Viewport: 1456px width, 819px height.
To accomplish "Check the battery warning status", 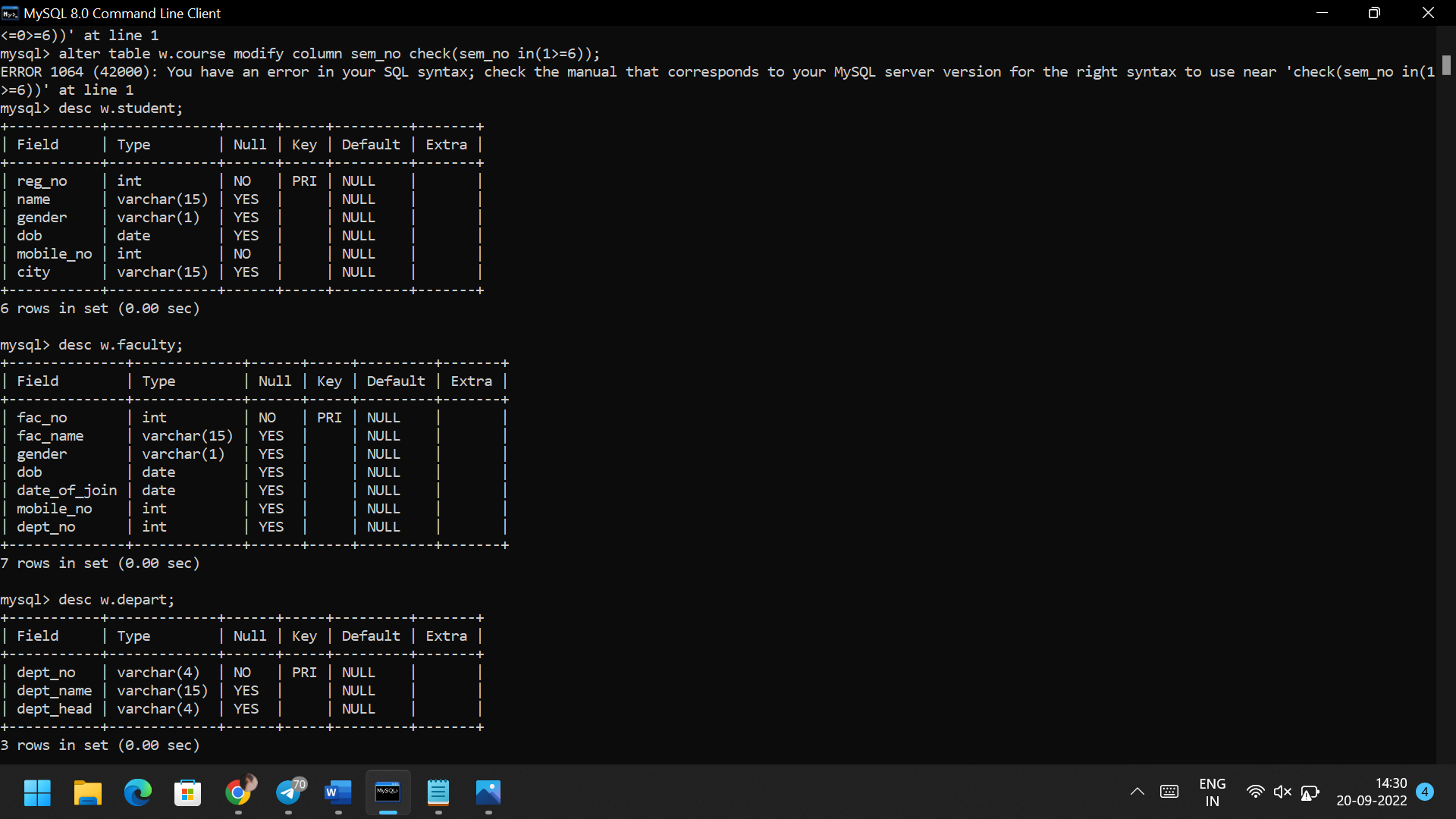I will point(1311,792).
